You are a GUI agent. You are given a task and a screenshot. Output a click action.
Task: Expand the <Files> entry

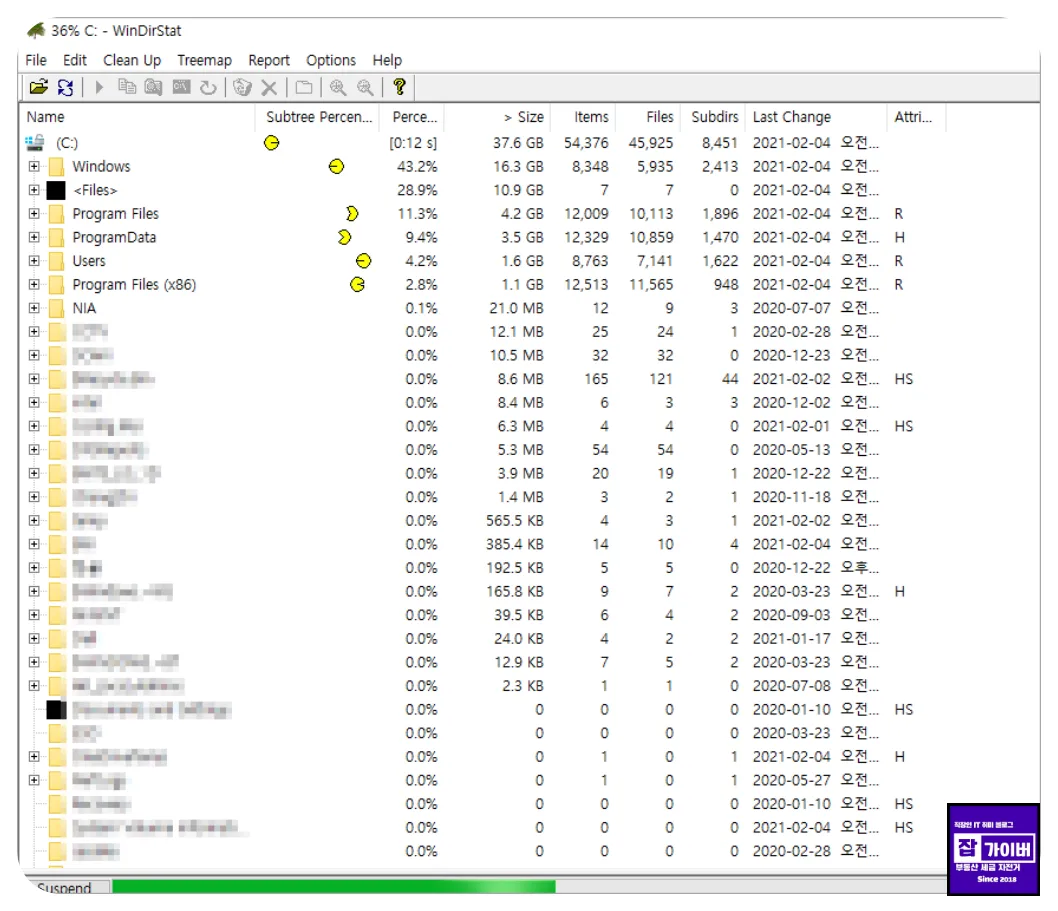click(34, 190)
